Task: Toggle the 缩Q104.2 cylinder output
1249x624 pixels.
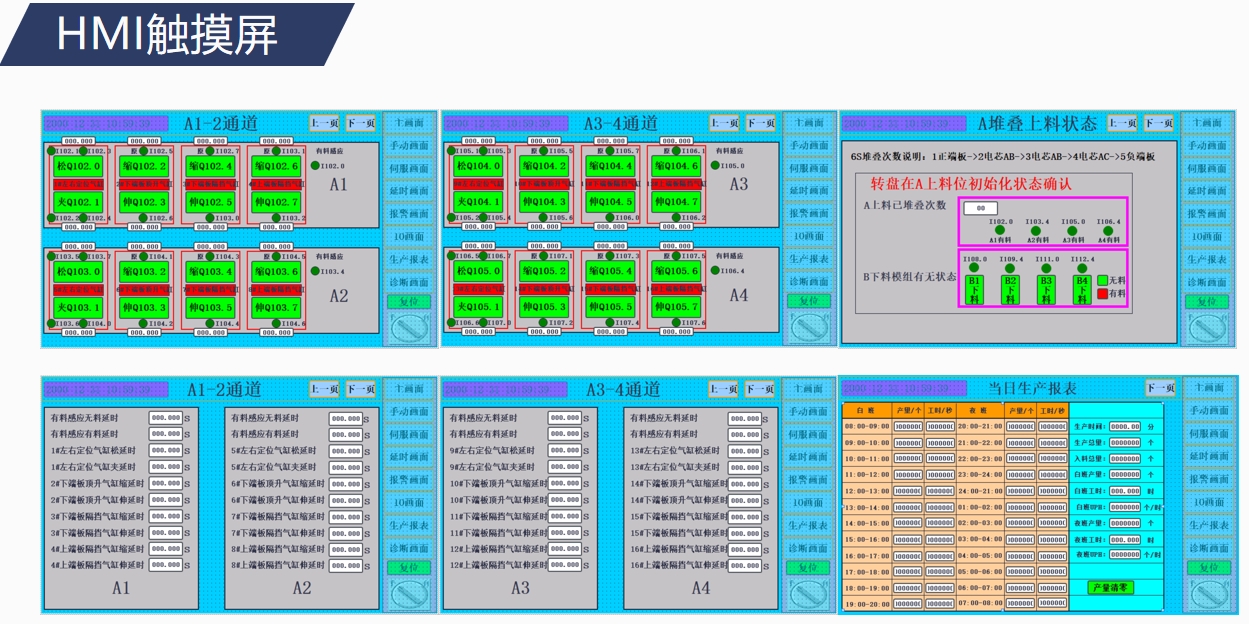Action: tap(545, 167)
